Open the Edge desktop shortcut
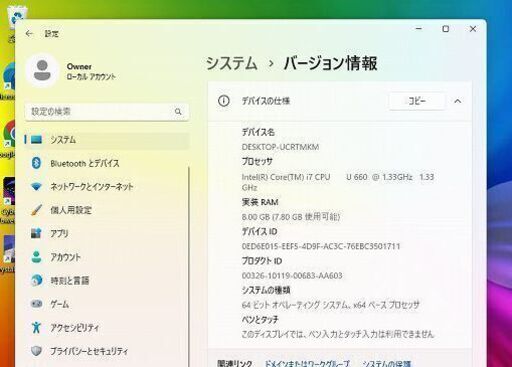512x367 pixels. click(9, 77)
